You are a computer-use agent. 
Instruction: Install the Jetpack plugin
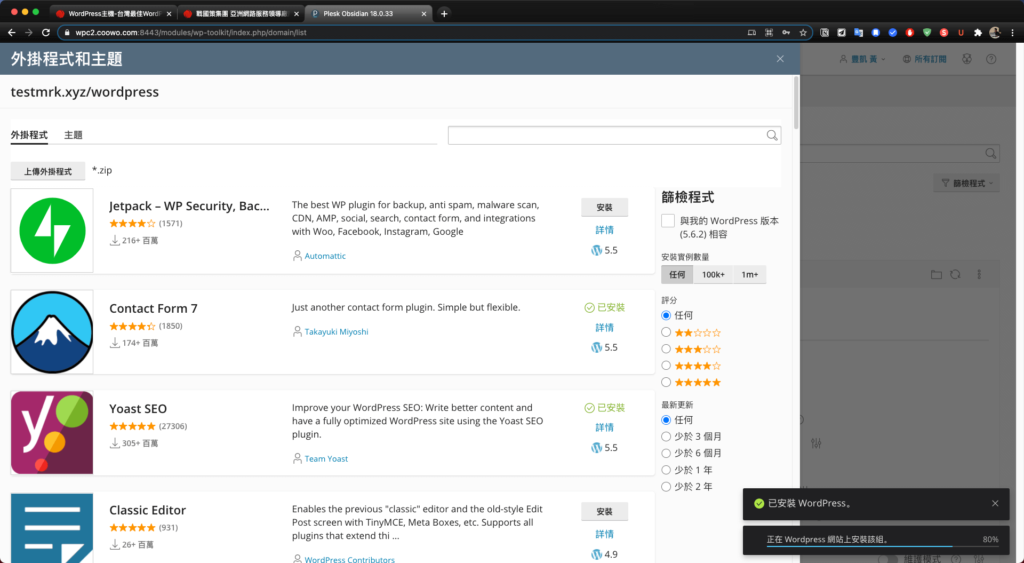[604, 207]
